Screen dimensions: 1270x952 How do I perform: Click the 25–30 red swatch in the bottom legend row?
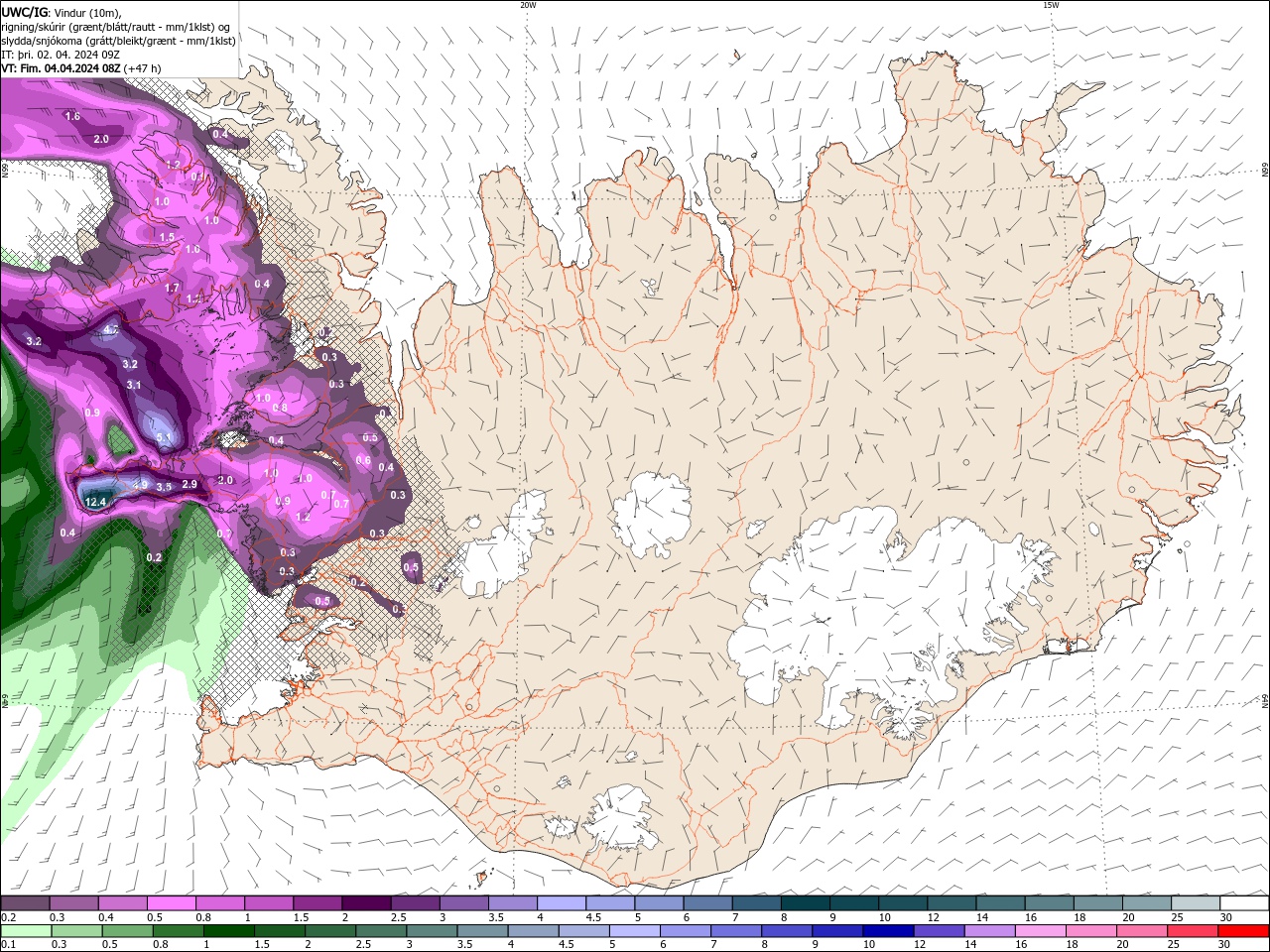tap(1191, 931)
